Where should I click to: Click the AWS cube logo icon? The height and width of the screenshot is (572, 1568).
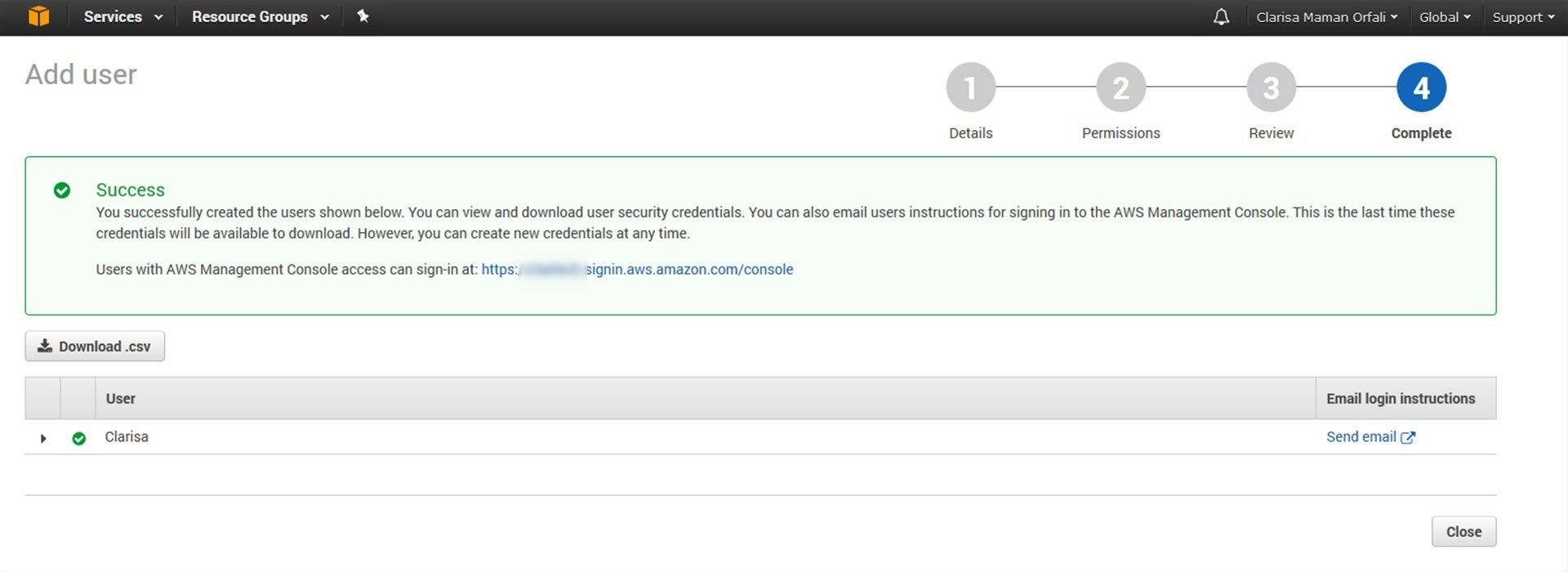[x=38, y=16]
